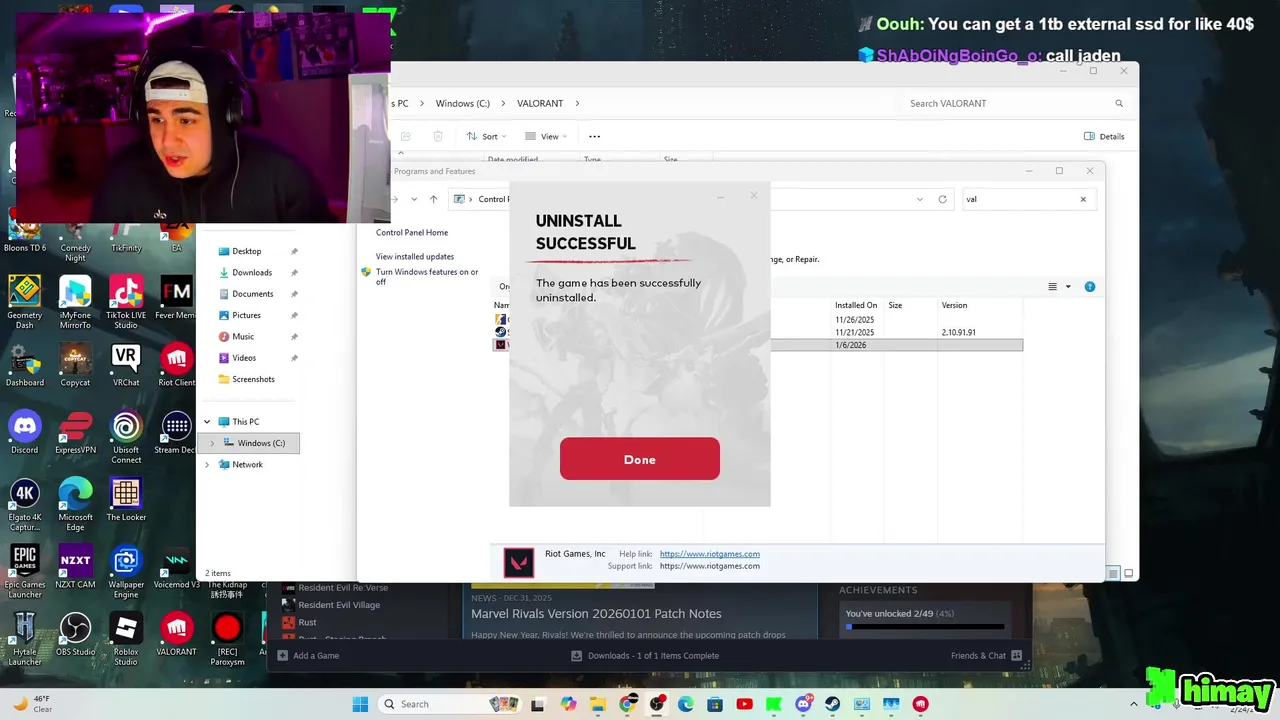Open Copycat desktop icon
1280x720 pixels.
coord(76,365)
